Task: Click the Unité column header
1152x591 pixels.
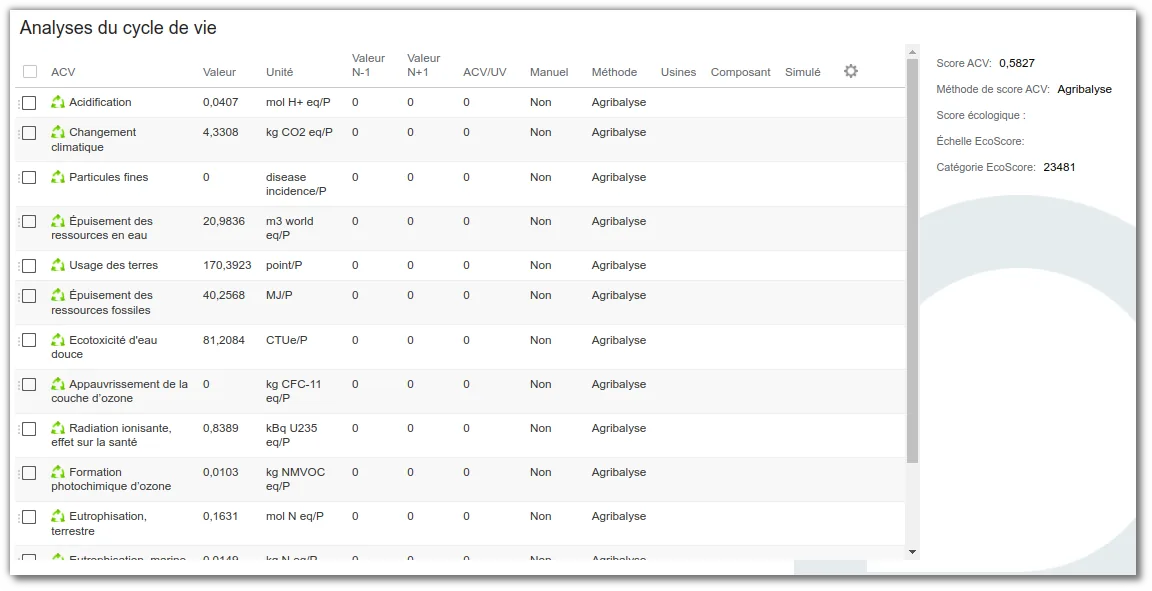Action: pos(279,72)
